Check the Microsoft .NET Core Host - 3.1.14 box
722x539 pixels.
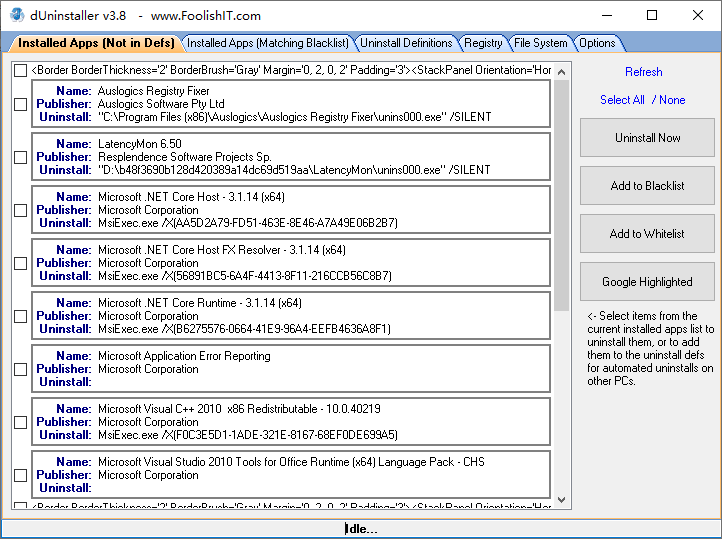[20, 210]
